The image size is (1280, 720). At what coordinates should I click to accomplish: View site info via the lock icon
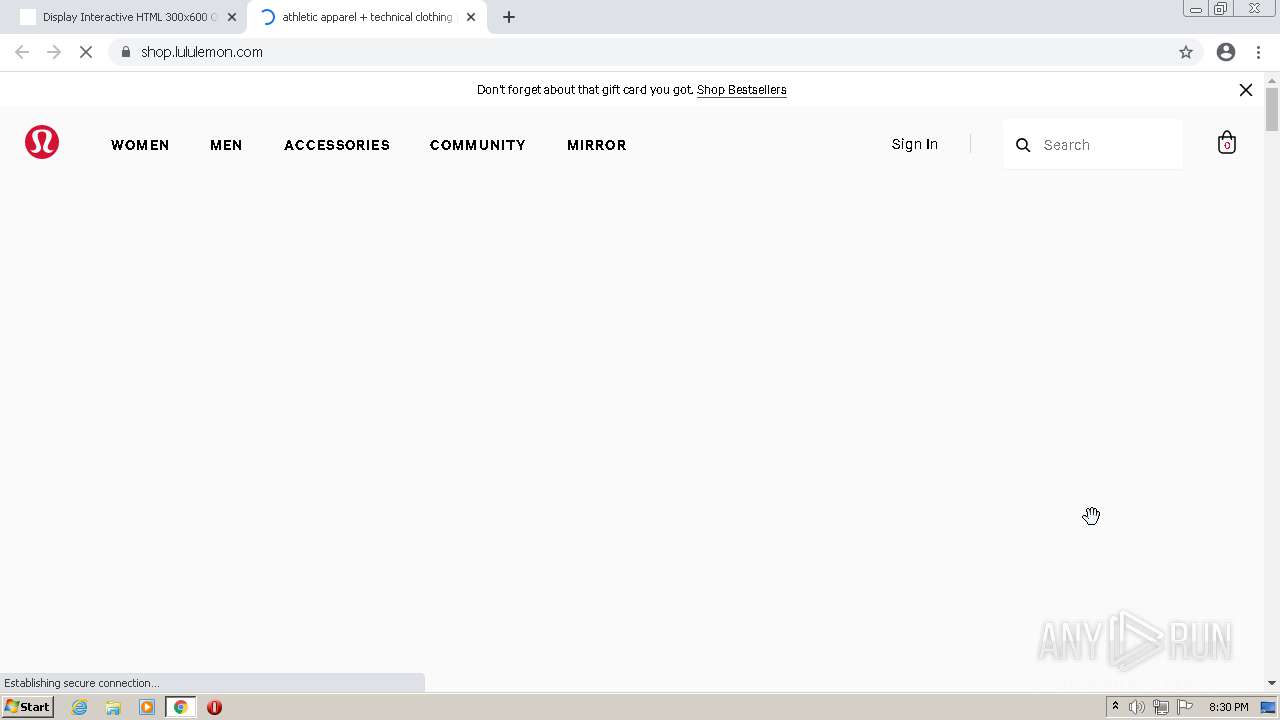click(126, 52)
